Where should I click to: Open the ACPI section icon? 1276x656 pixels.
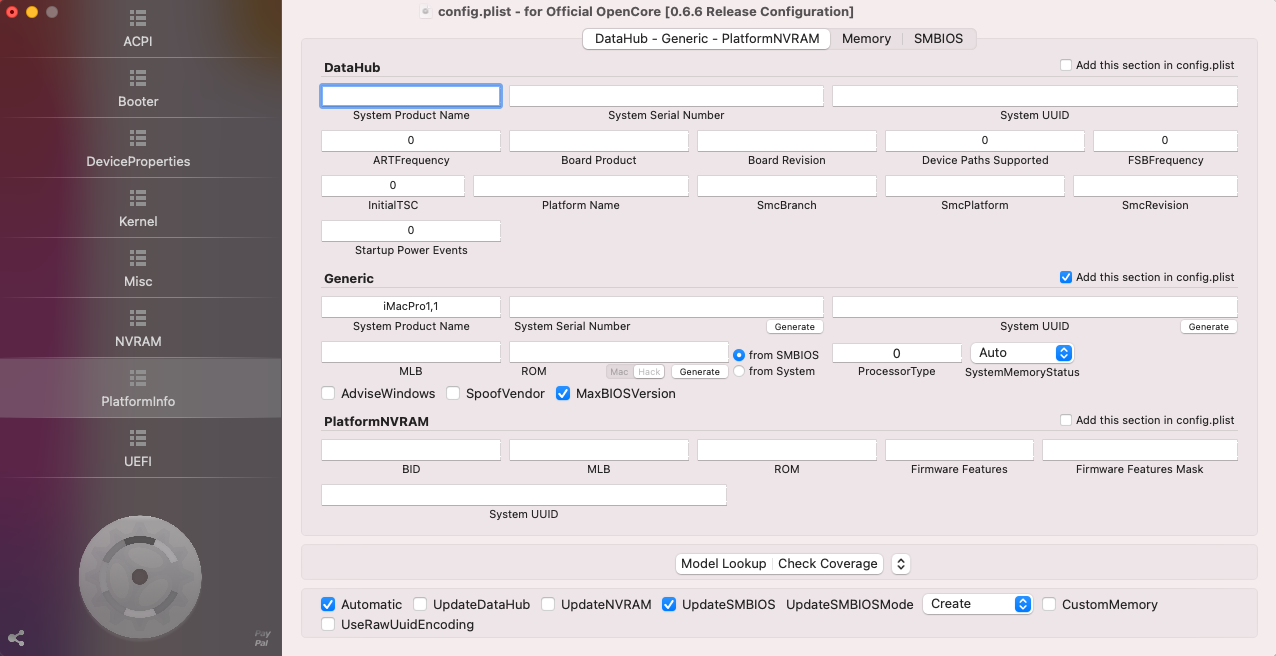pyautogui.click(x=138, y=18)
